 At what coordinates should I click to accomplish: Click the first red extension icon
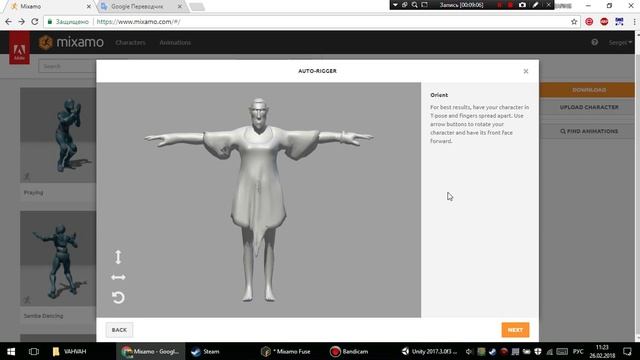589,22
